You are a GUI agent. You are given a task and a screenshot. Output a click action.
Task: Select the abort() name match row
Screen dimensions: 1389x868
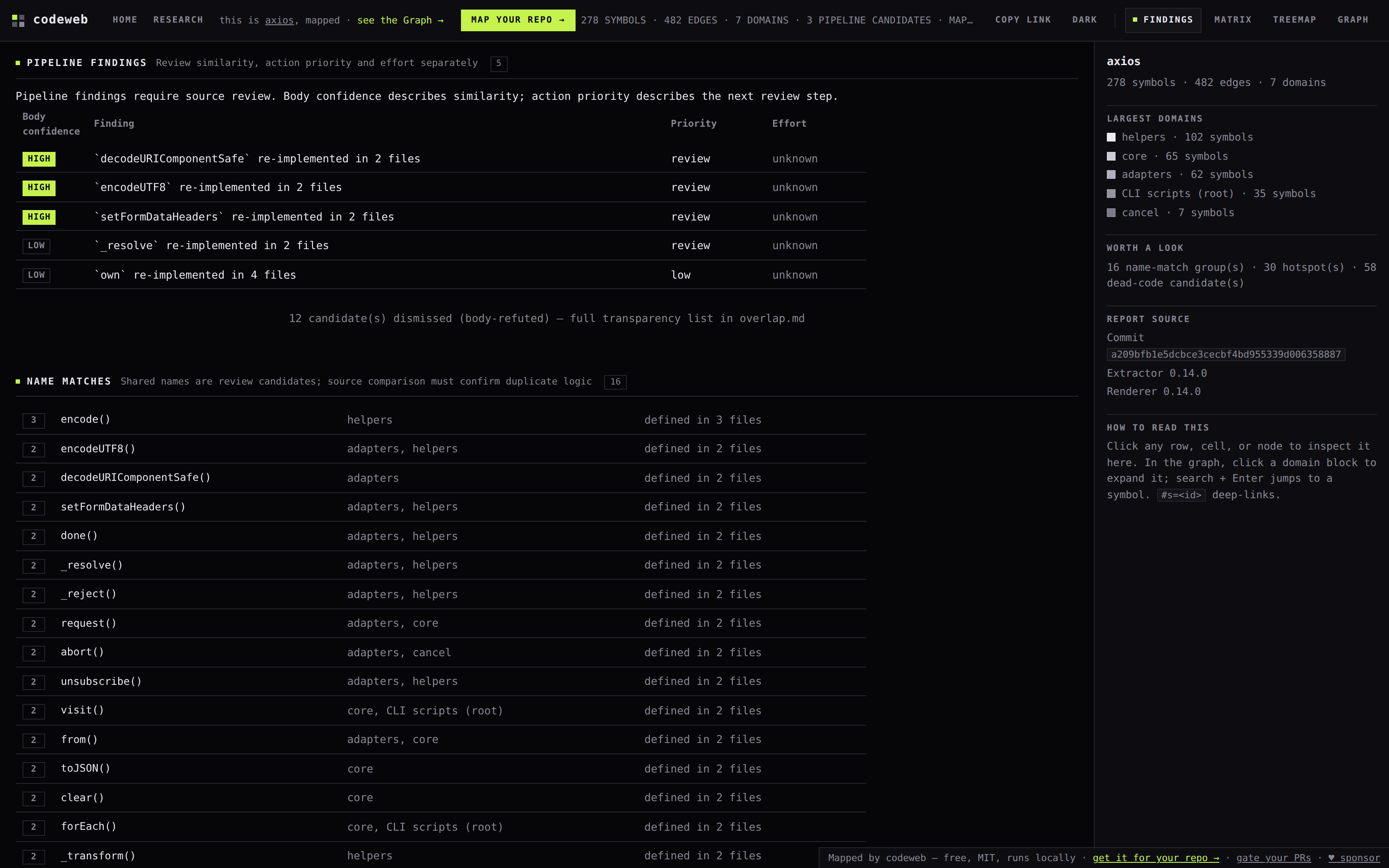441,652
